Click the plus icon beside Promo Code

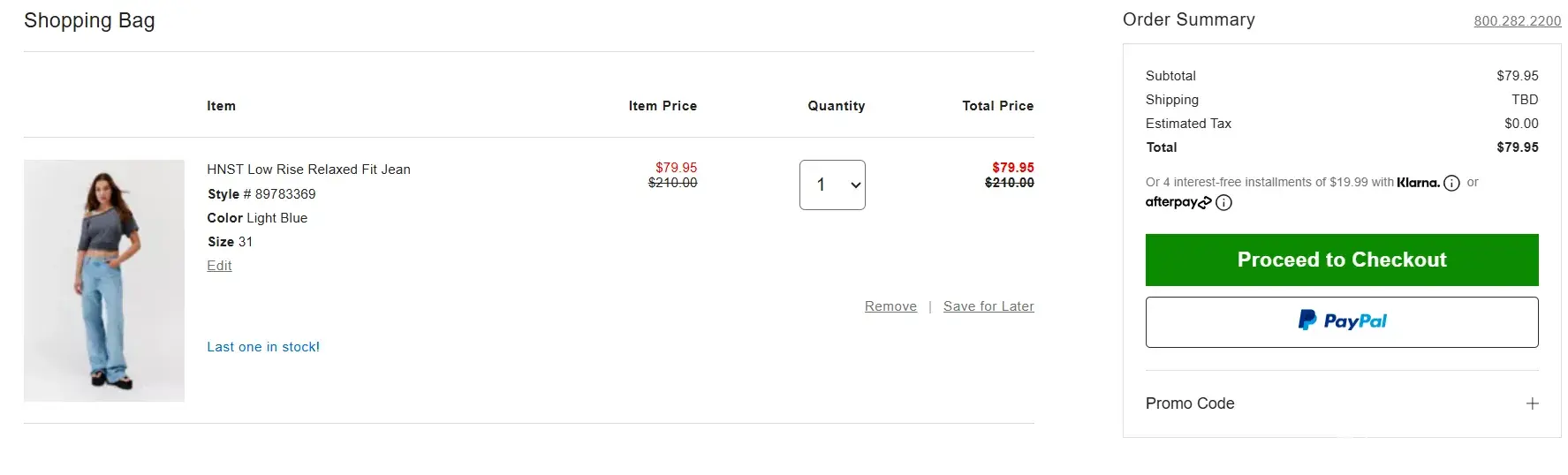(x=1532, y=403)
